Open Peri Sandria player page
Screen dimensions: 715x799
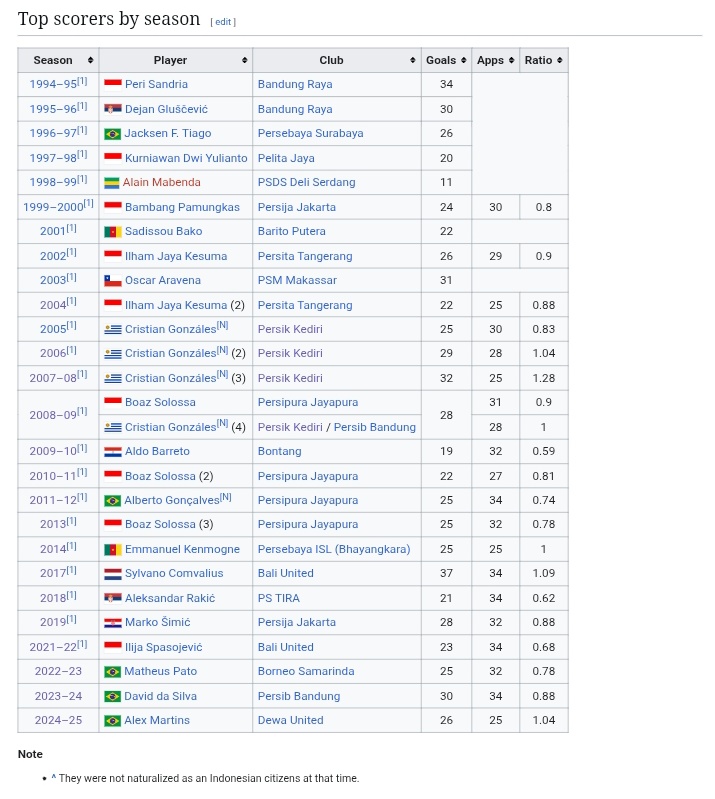[x=156, y=84]
